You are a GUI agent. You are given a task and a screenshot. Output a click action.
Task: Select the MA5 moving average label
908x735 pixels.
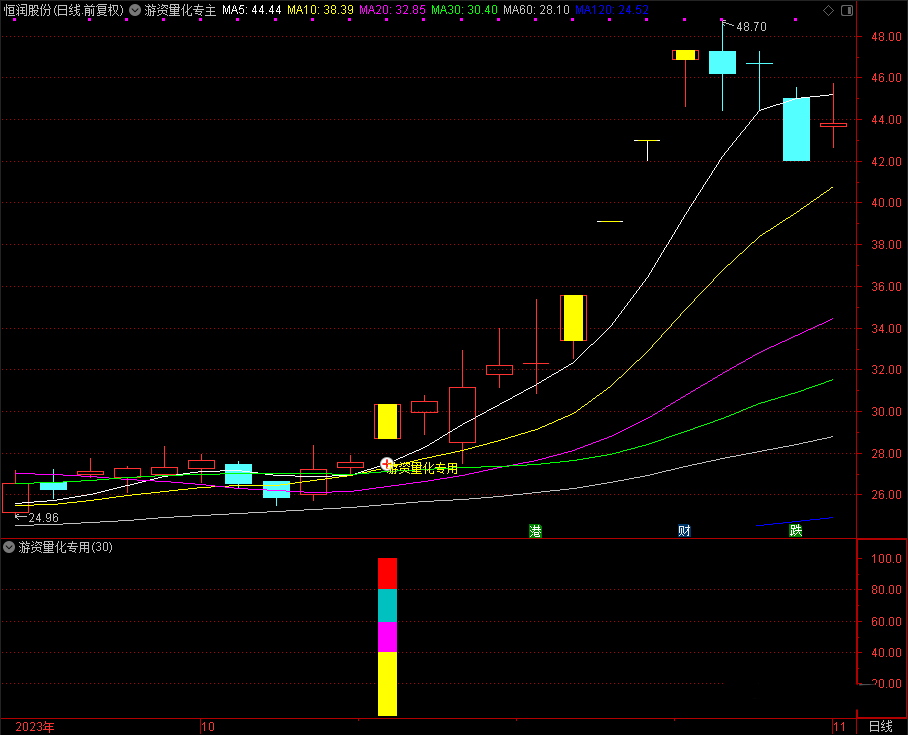[x=251, y=10]
